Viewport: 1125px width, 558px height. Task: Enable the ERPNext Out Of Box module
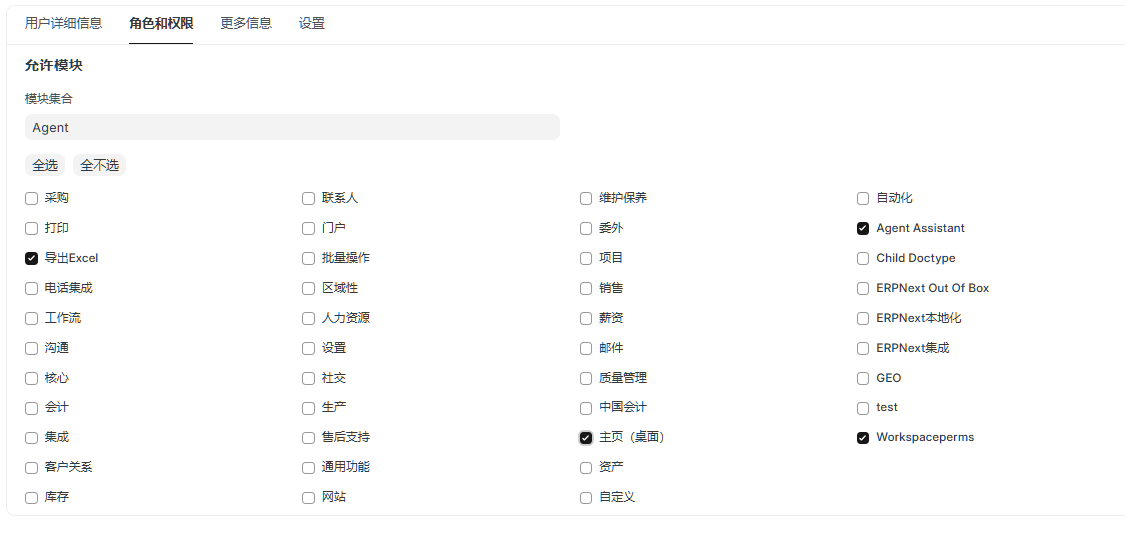pyautogui.click(x=863, y=288)
